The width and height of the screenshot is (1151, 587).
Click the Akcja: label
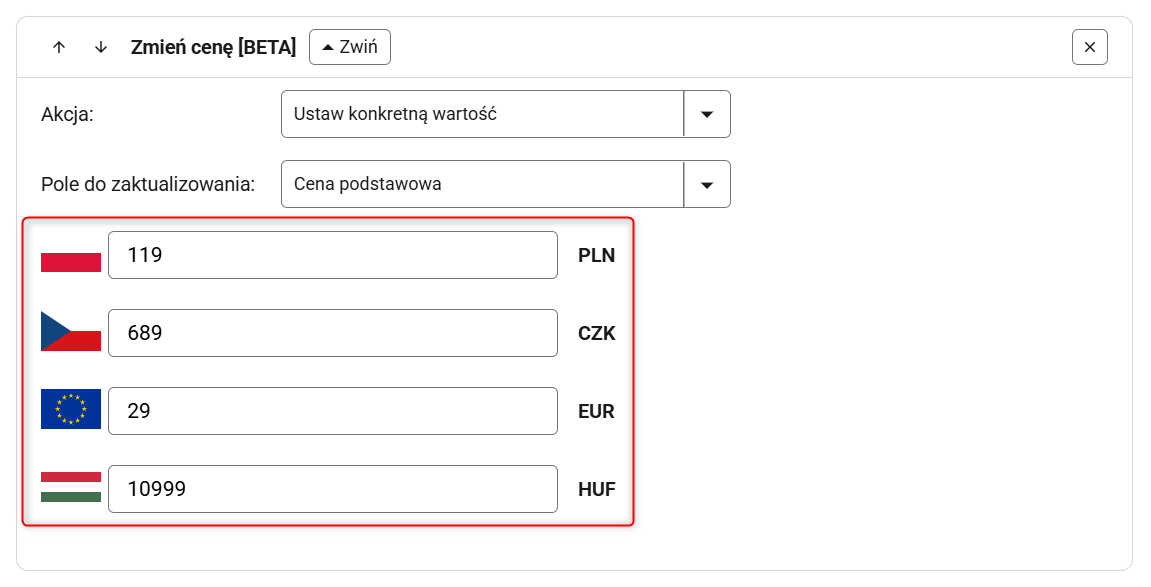tap(67, 114)
